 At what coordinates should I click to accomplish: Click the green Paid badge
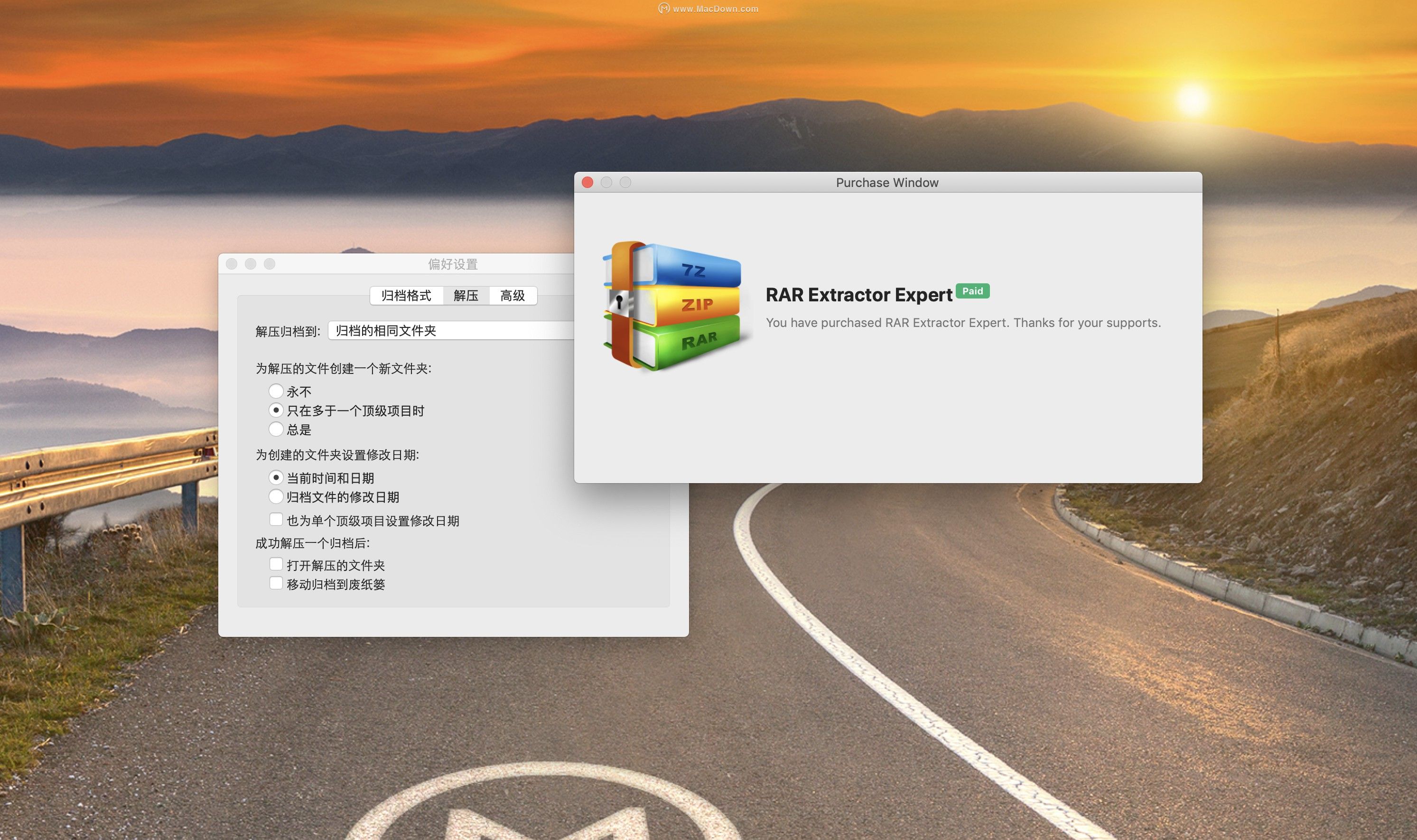coord(972,291)
